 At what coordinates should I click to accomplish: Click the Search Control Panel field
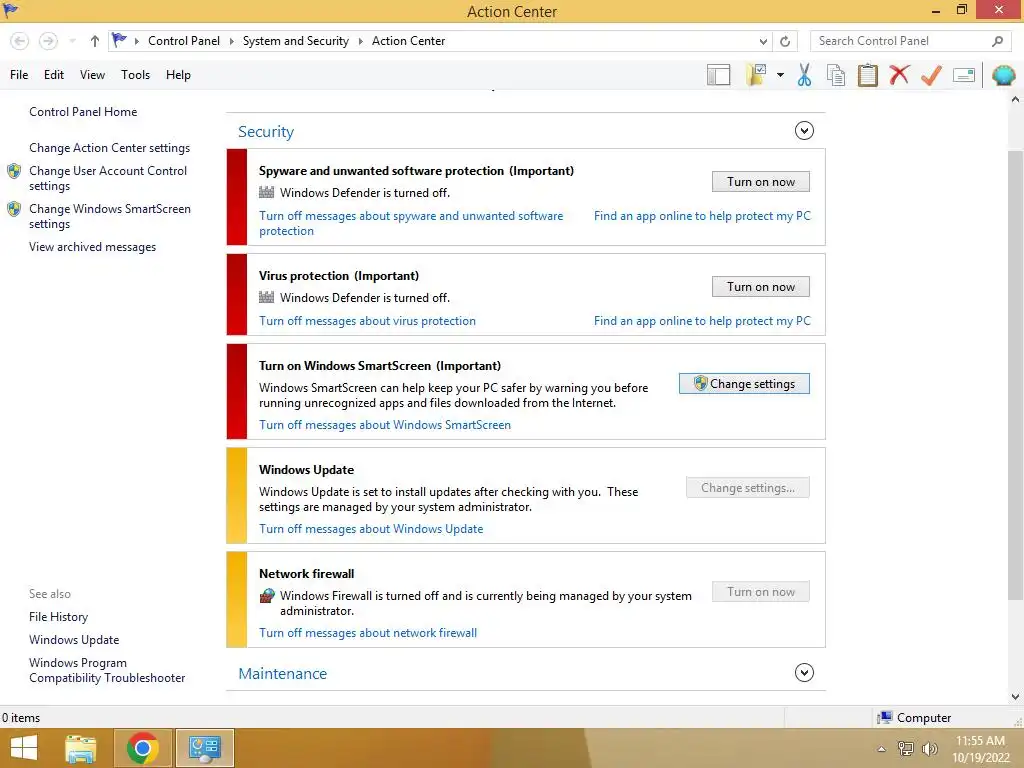point(908,41)
